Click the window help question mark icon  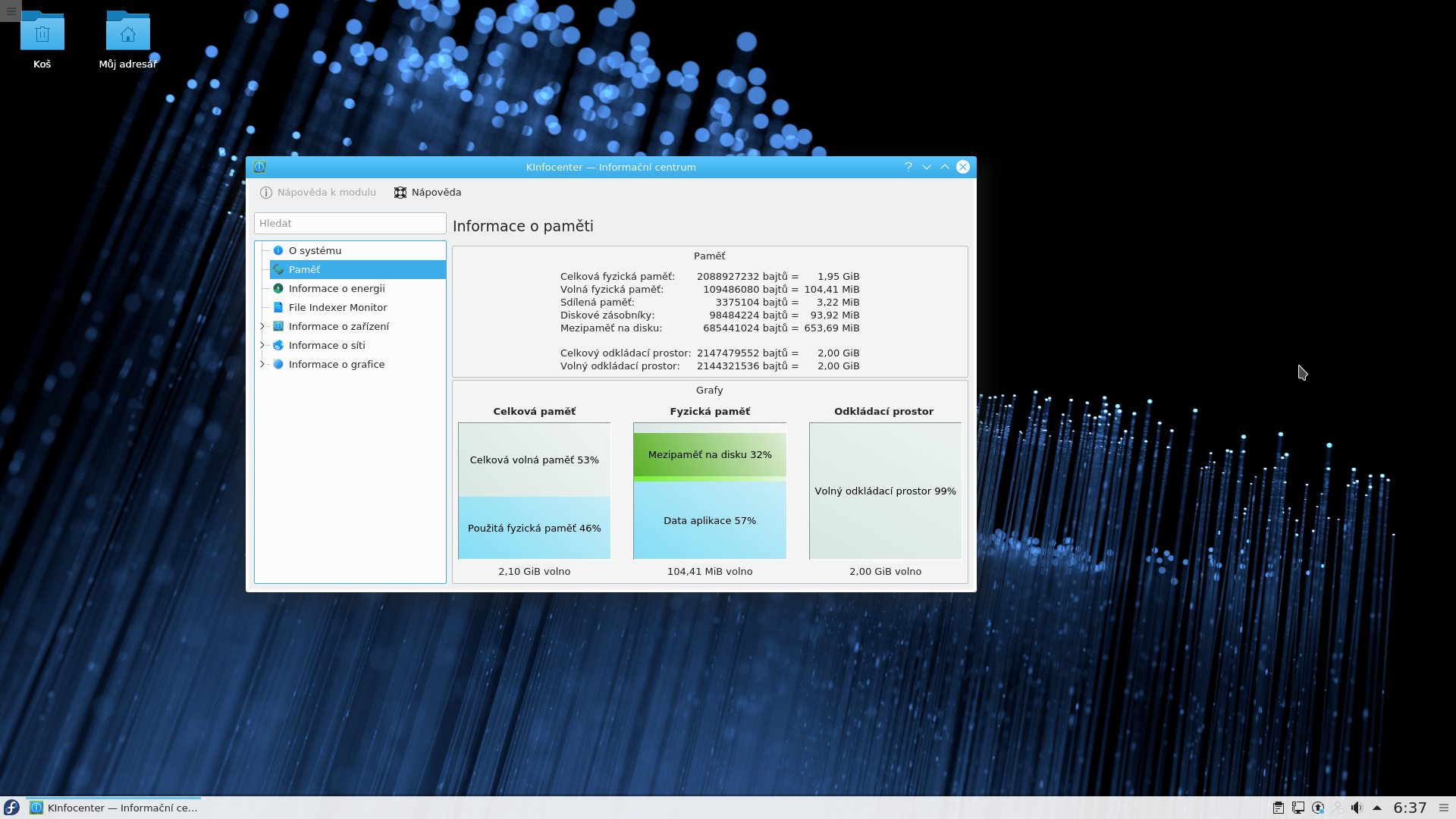click(908, 167)
